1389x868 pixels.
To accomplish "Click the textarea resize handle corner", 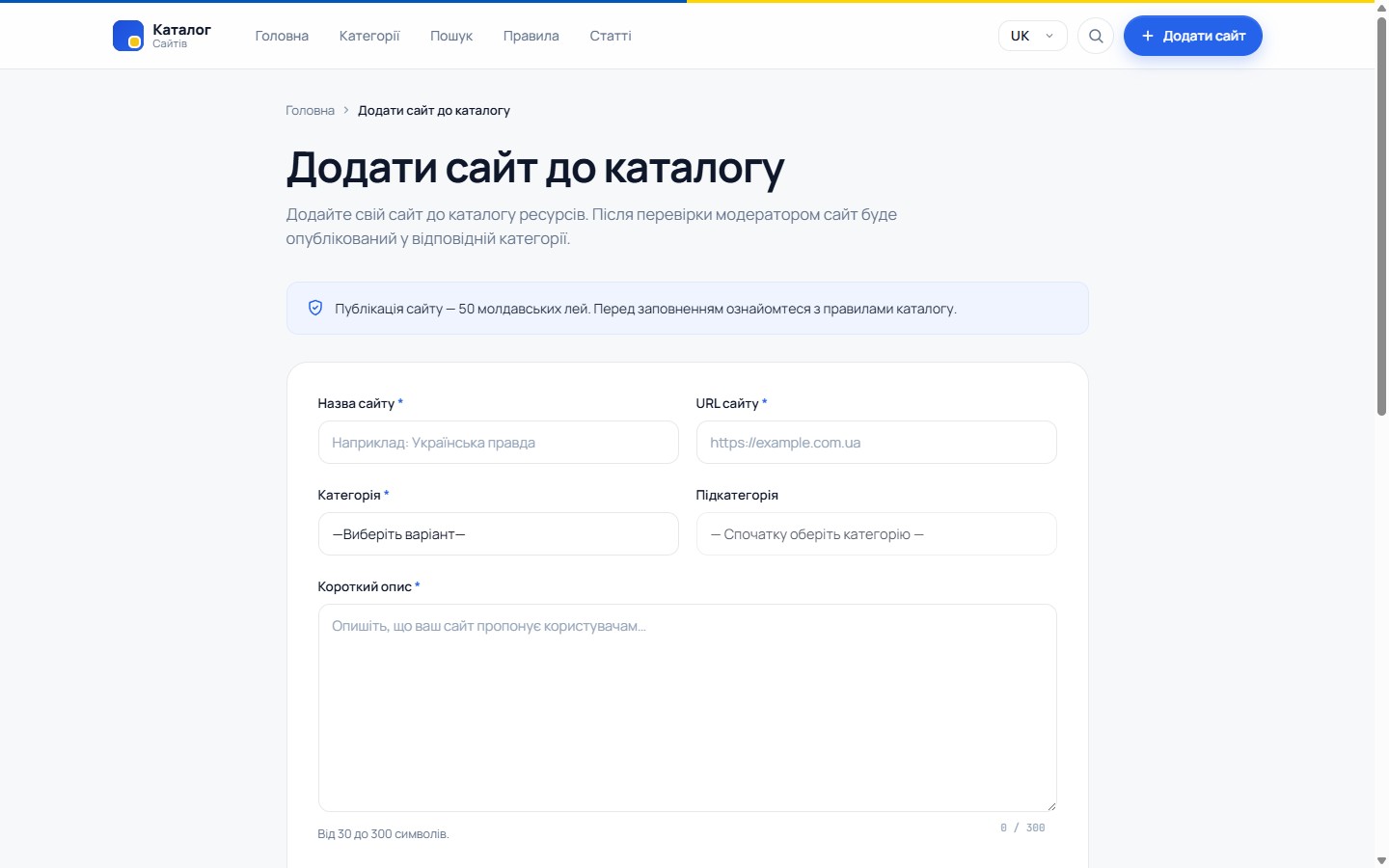I will (1050, 805).
